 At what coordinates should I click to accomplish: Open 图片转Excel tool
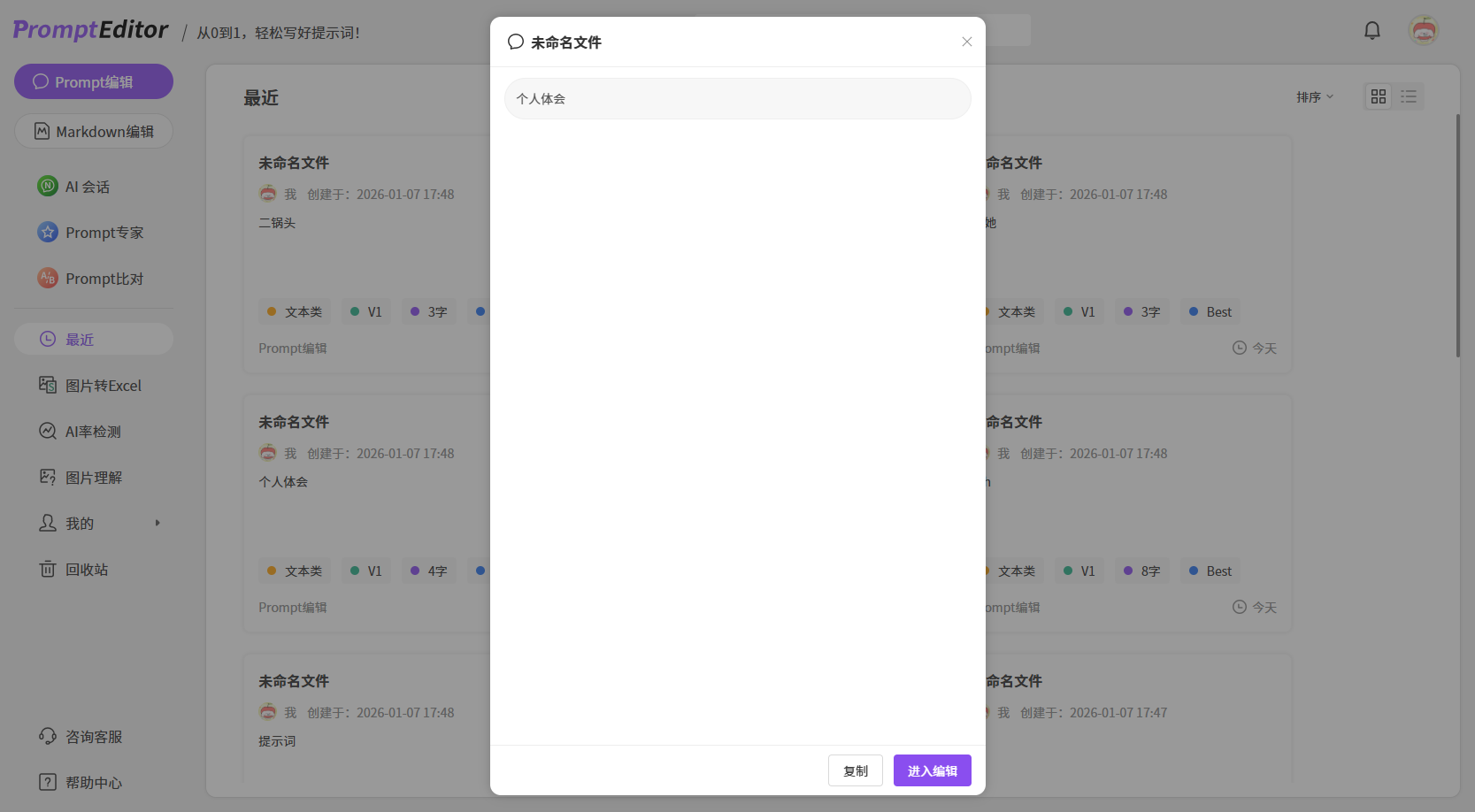(103, 386)
